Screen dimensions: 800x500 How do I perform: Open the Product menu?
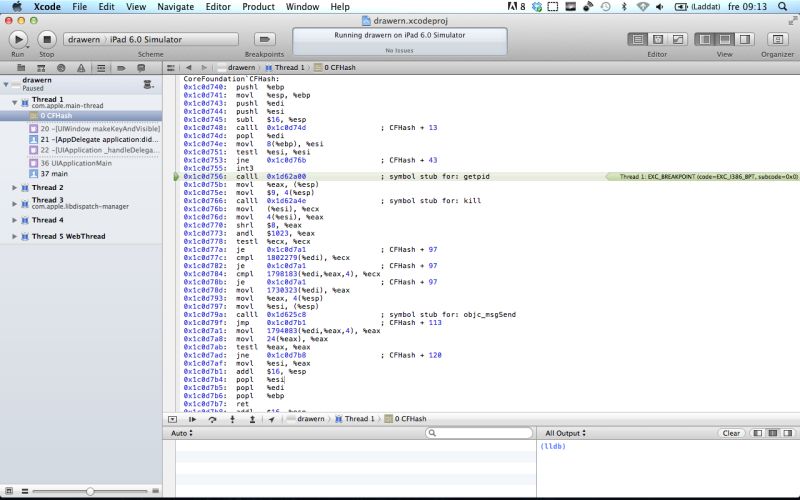(x=258, y=7)
